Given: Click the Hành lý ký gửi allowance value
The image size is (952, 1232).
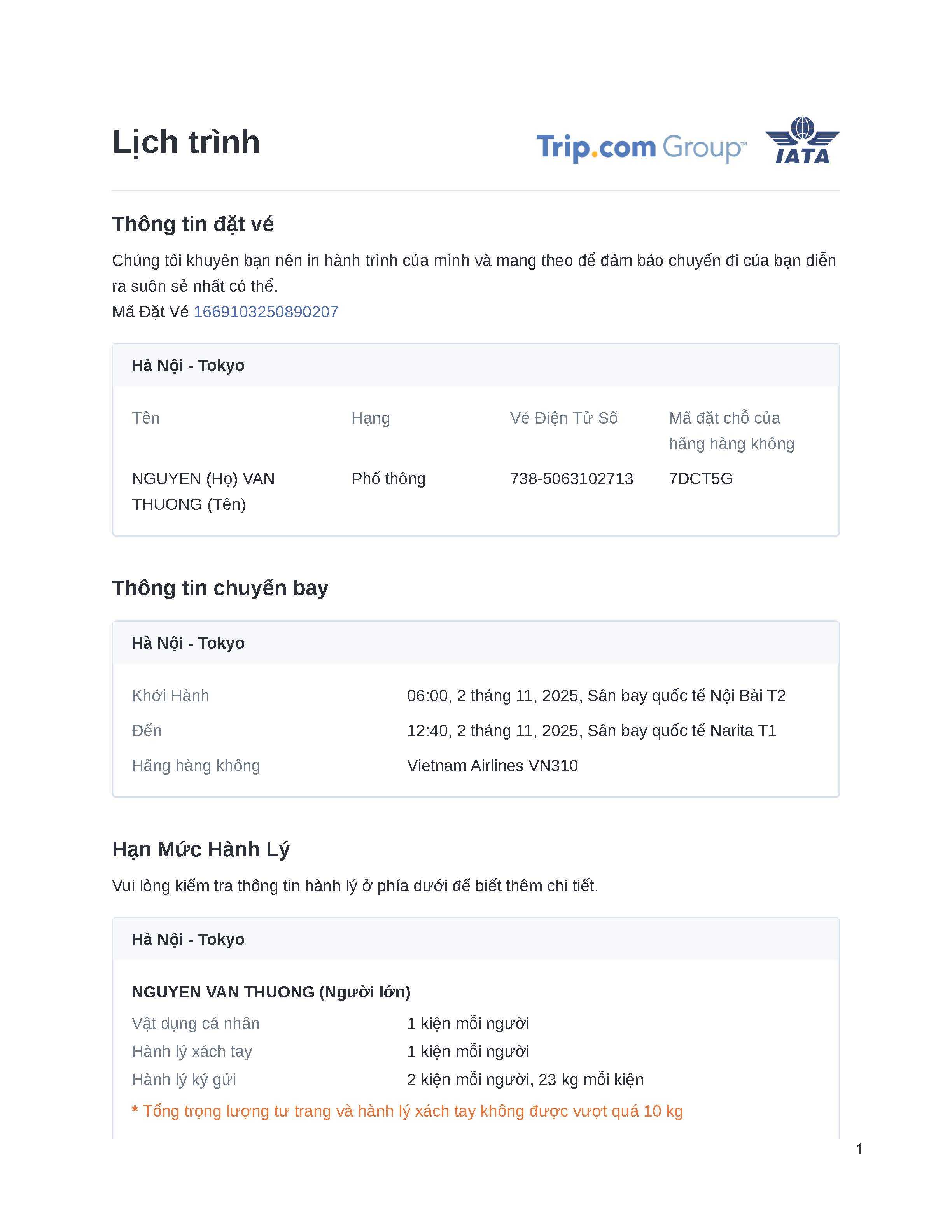Looking at the screenshot, I should [525, 1079].
